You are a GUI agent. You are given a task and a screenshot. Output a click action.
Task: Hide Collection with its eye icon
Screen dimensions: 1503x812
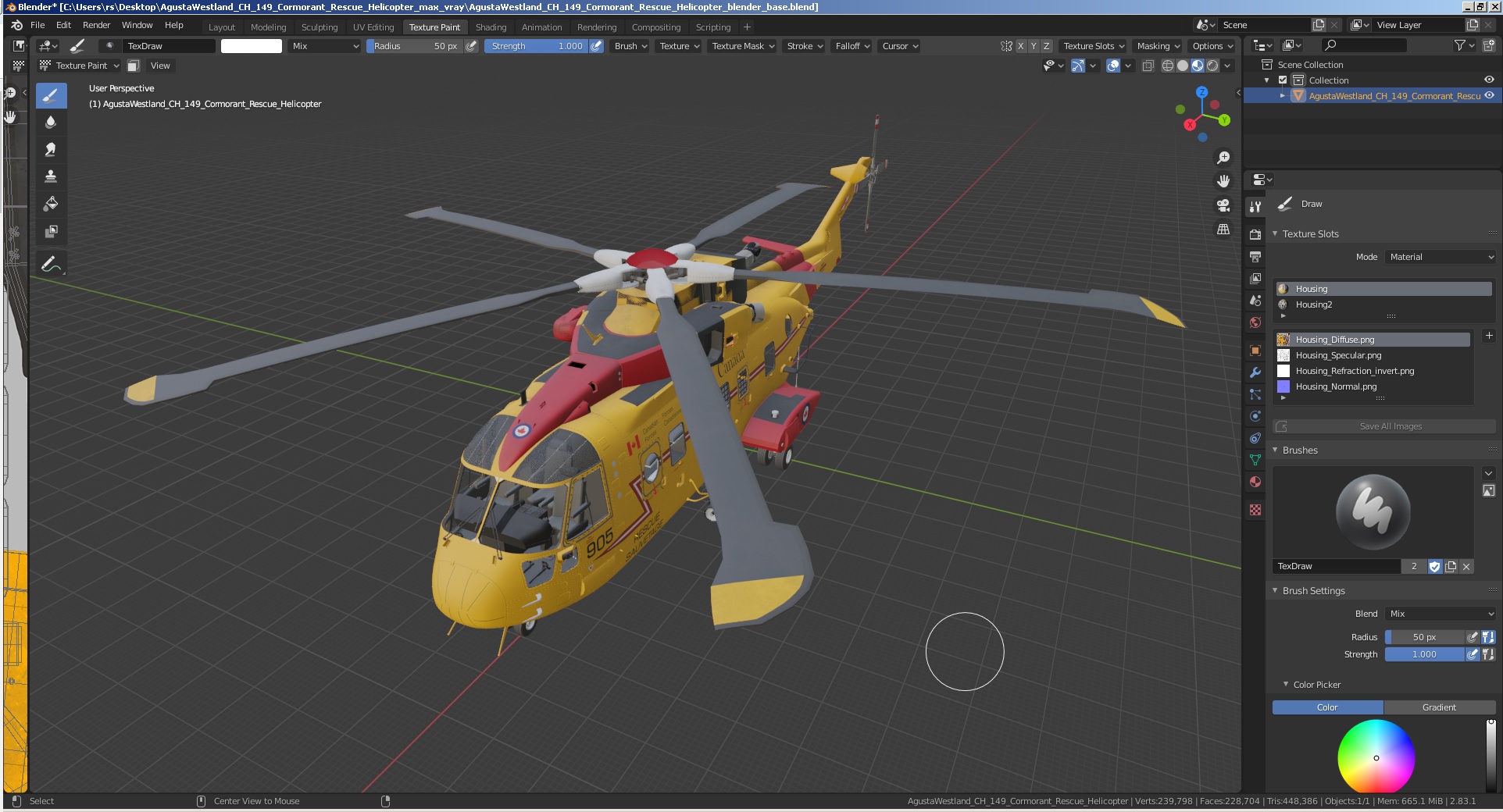coord(1489,80)
